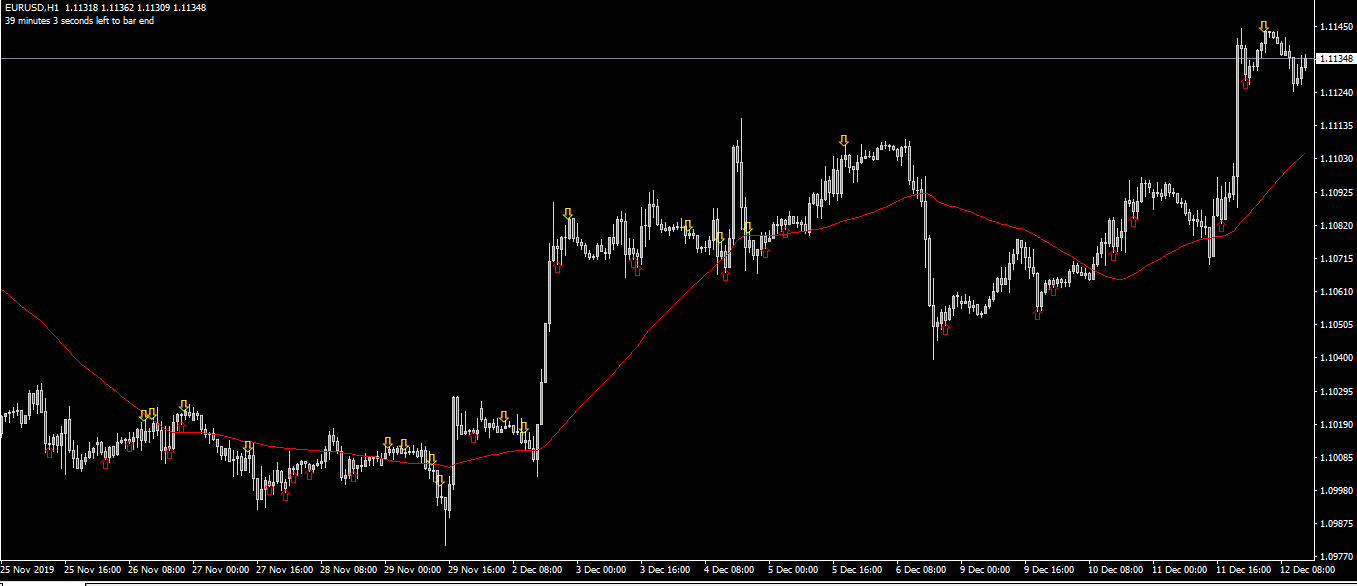Select the yellow arrow marker above the 11 Dec 16:00 spike

[1264, 25]
